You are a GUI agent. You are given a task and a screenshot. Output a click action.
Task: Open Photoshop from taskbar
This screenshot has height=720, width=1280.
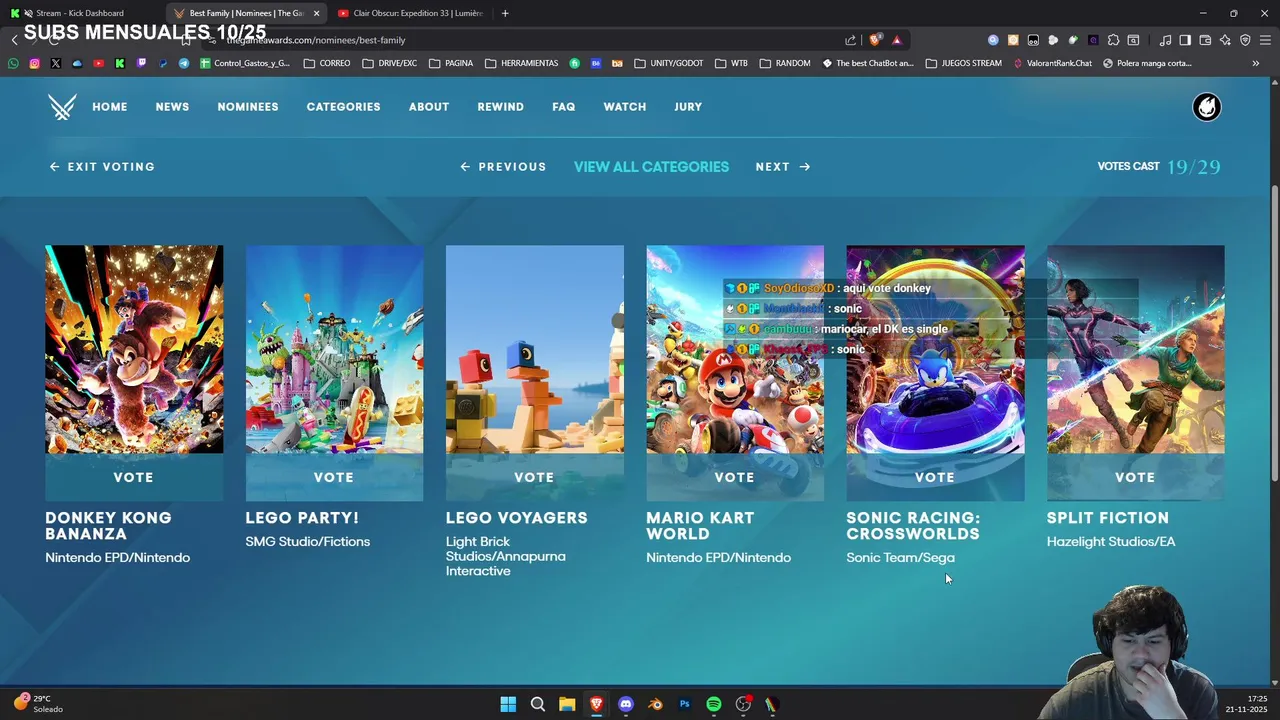click(x=684, y=704)
